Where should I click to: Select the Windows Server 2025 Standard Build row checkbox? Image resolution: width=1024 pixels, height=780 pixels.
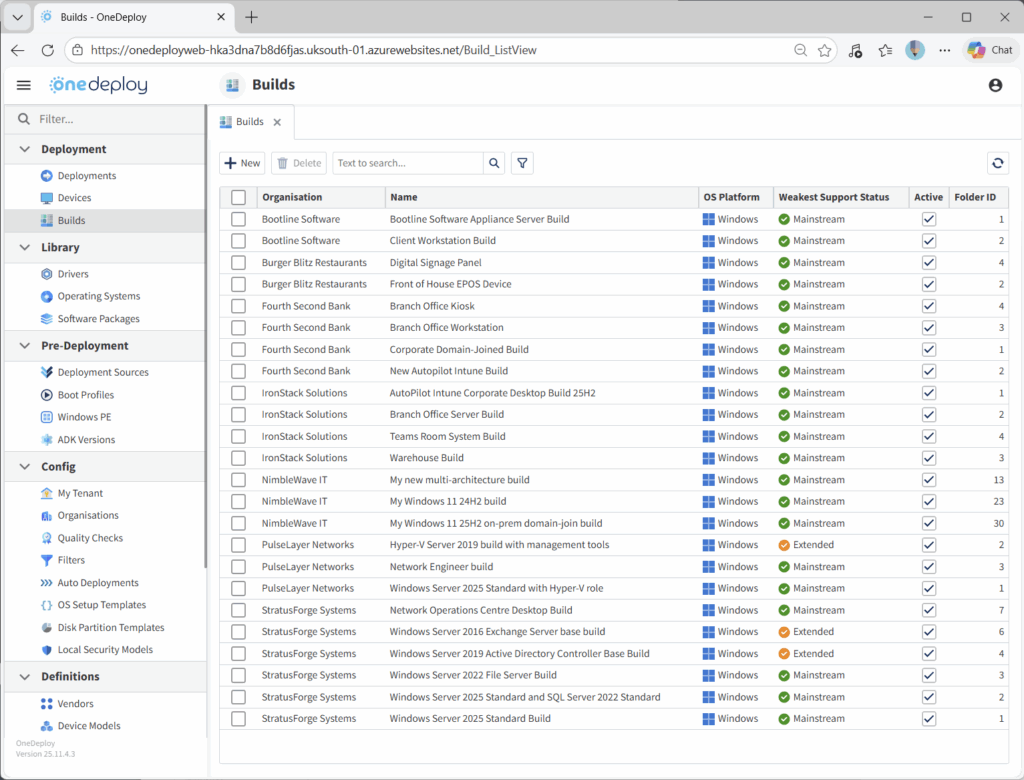[238, 719]
